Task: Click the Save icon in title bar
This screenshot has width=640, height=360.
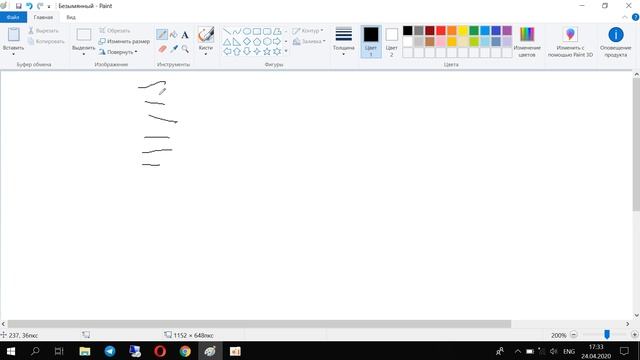Action: click(18, 6)
